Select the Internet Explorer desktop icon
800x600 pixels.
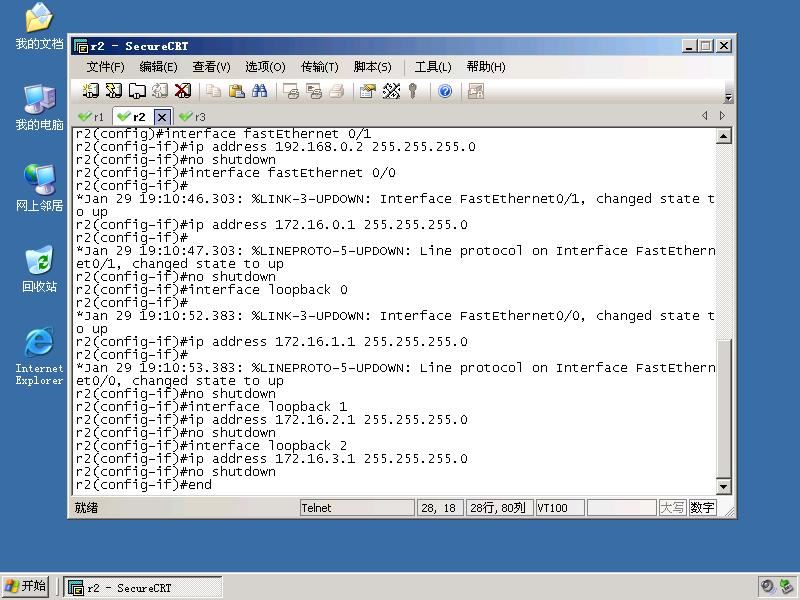tap(39, 357)
